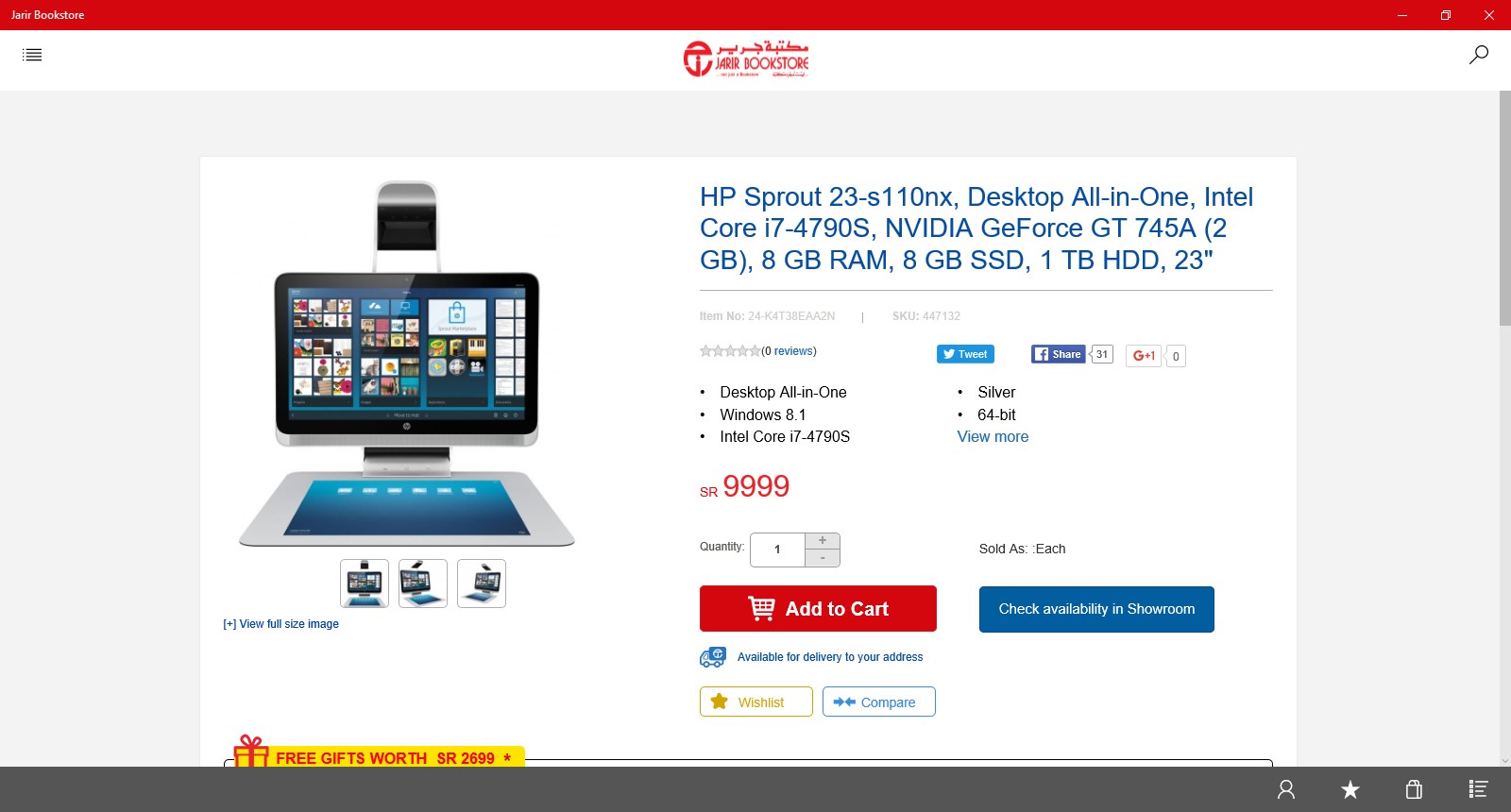Add product to Wishlist
This screenshot has height=812, width=1511.
pos(756,702)
